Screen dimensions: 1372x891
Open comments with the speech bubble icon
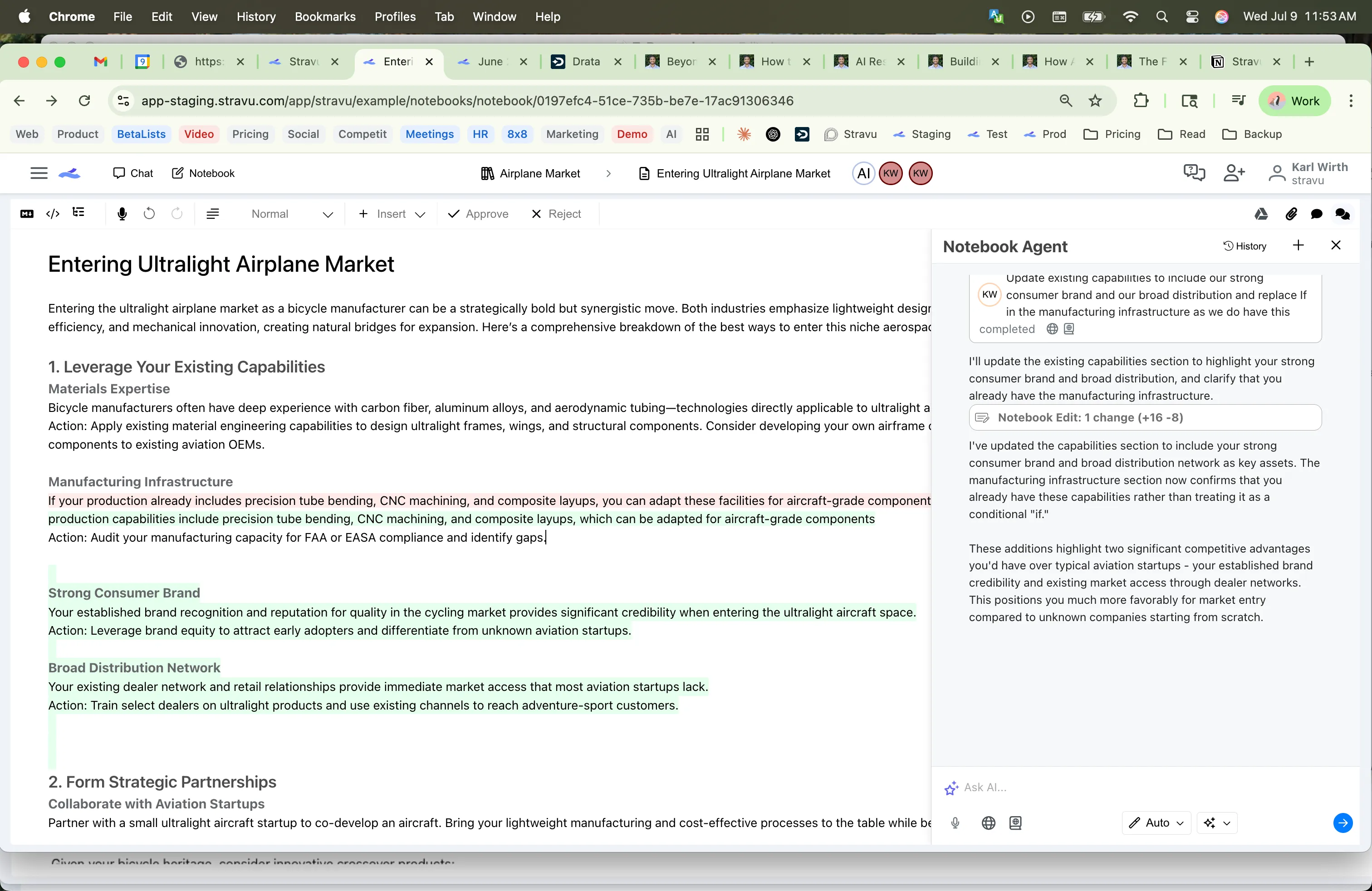pos(1317,214)
